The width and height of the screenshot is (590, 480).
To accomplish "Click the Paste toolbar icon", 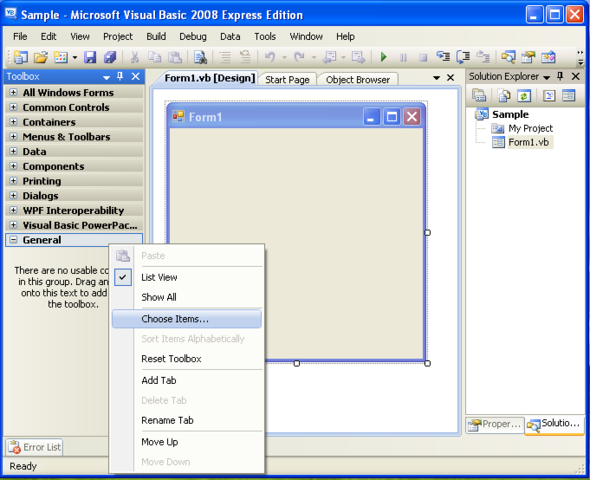I will (175, 57).
